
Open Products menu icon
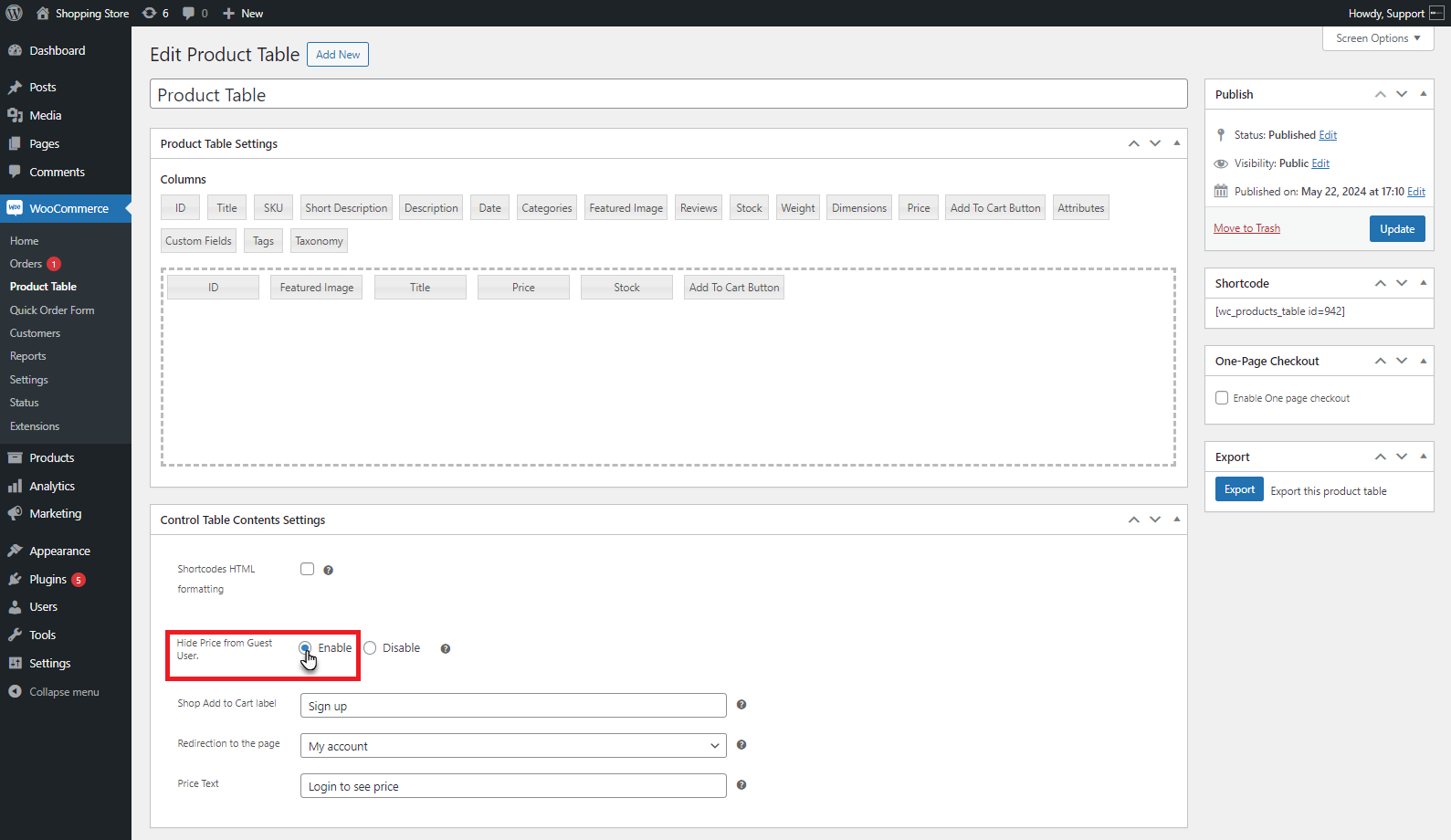[15, 458]
